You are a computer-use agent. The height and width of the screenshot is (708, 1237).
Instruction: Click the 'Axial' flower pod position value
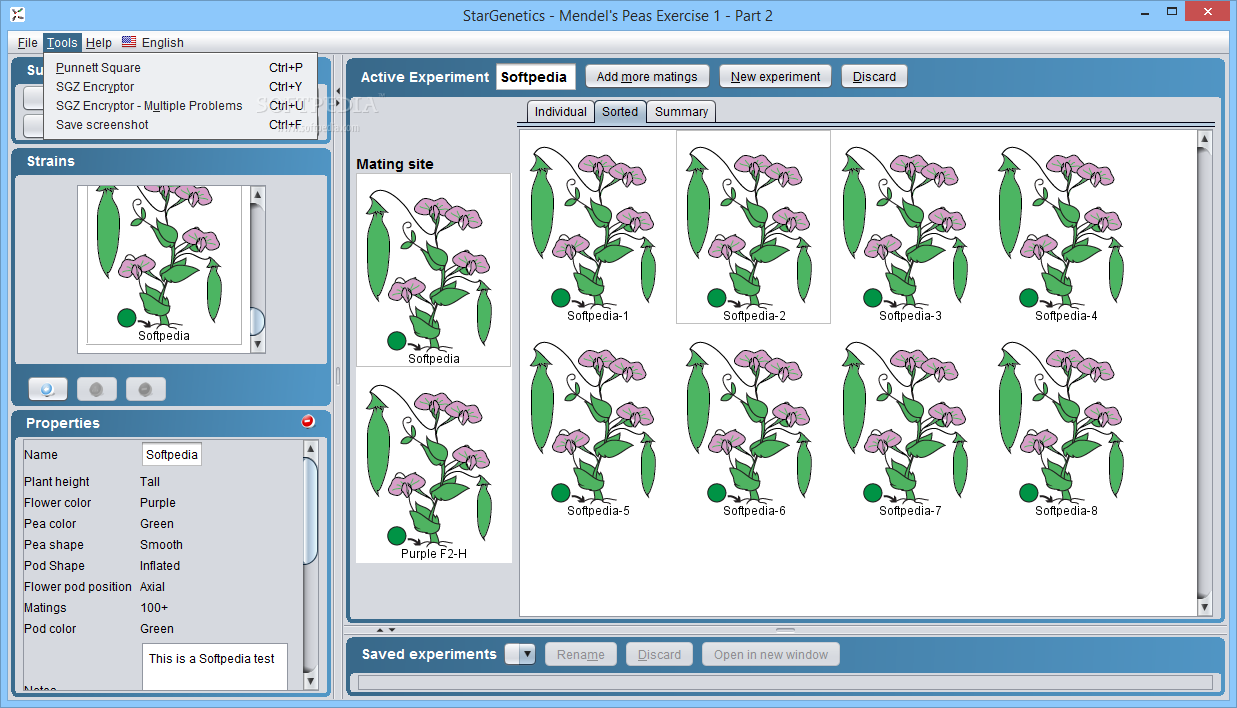152,587
